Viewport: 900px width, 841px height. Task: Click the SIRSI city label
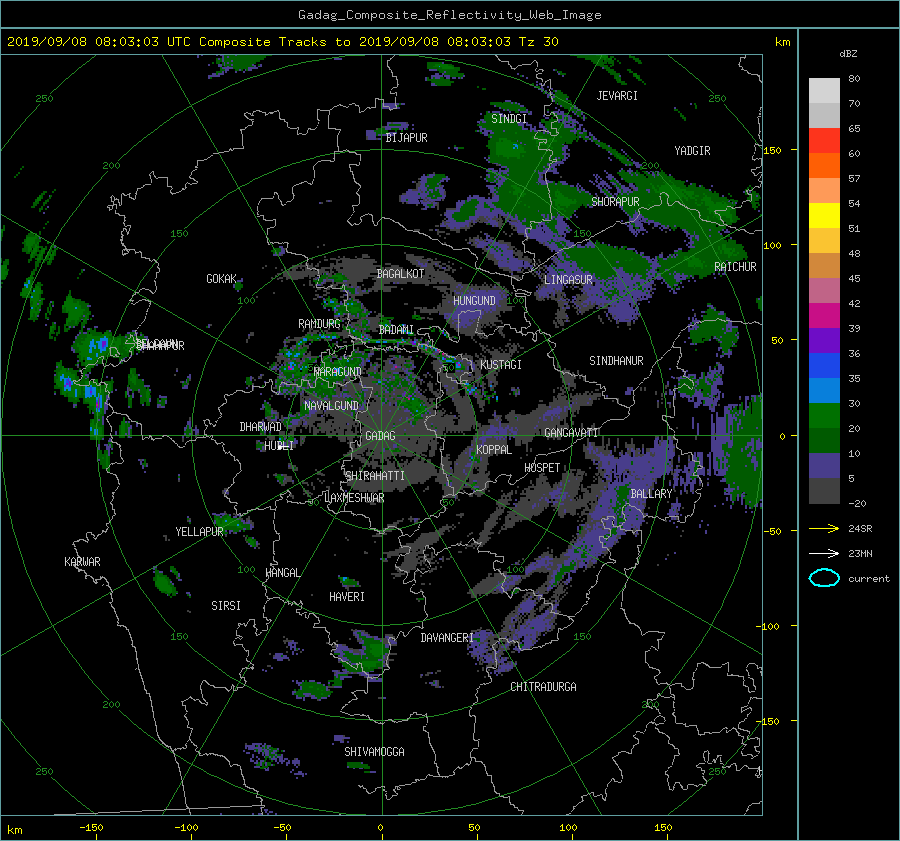(x=226, y=606)
